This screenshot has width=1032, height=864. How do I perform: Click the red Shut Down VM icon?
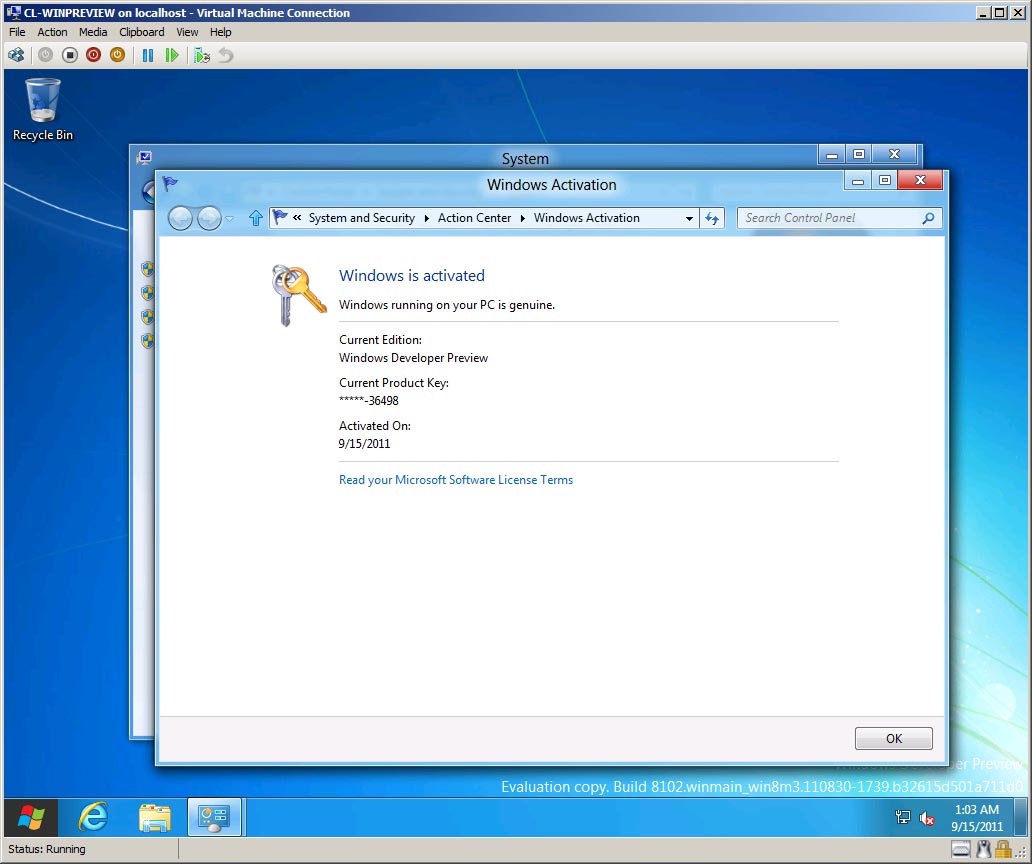(x=93, y=55)
